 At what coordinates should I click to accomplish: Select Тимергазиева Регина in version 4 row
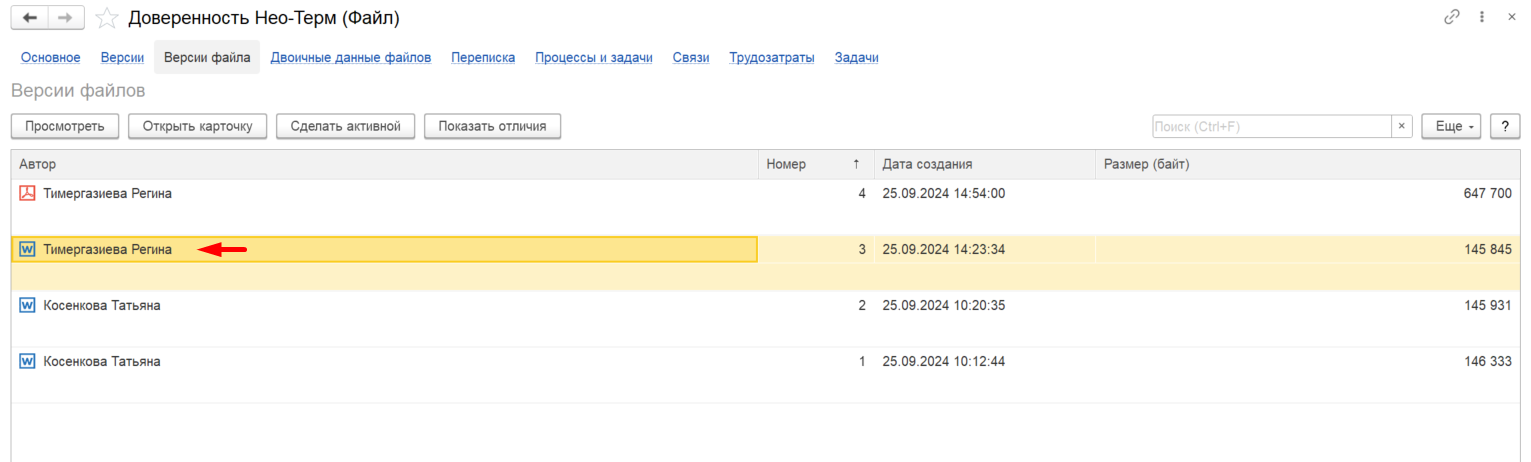tap(108, 194)
